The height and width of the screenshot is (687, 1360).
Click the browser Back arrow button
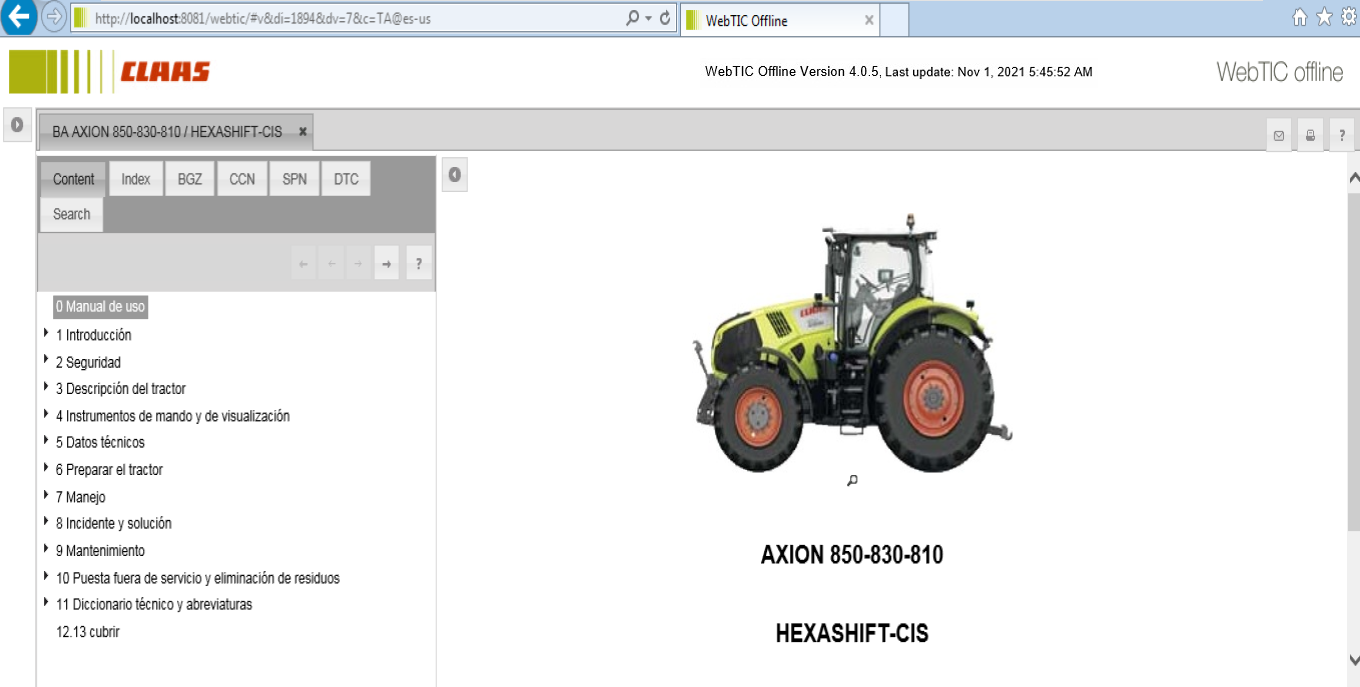pos(19,17)
